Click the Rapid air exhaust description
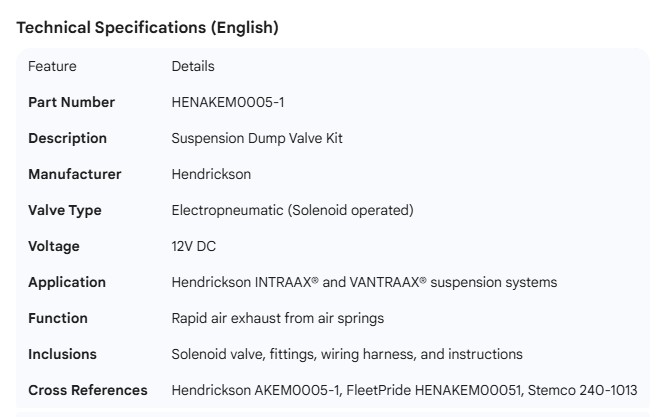 [x=277, y=318]
